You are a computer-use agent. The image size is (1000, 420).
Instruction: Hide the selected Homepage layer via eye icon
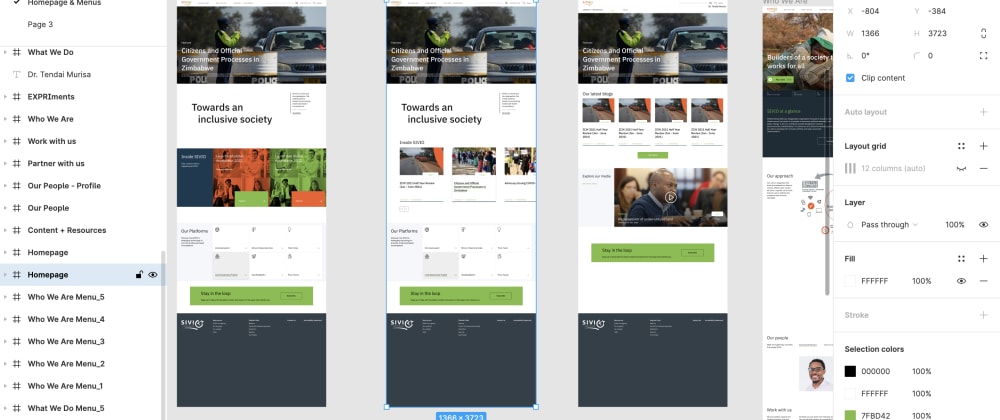pos(153,275)
